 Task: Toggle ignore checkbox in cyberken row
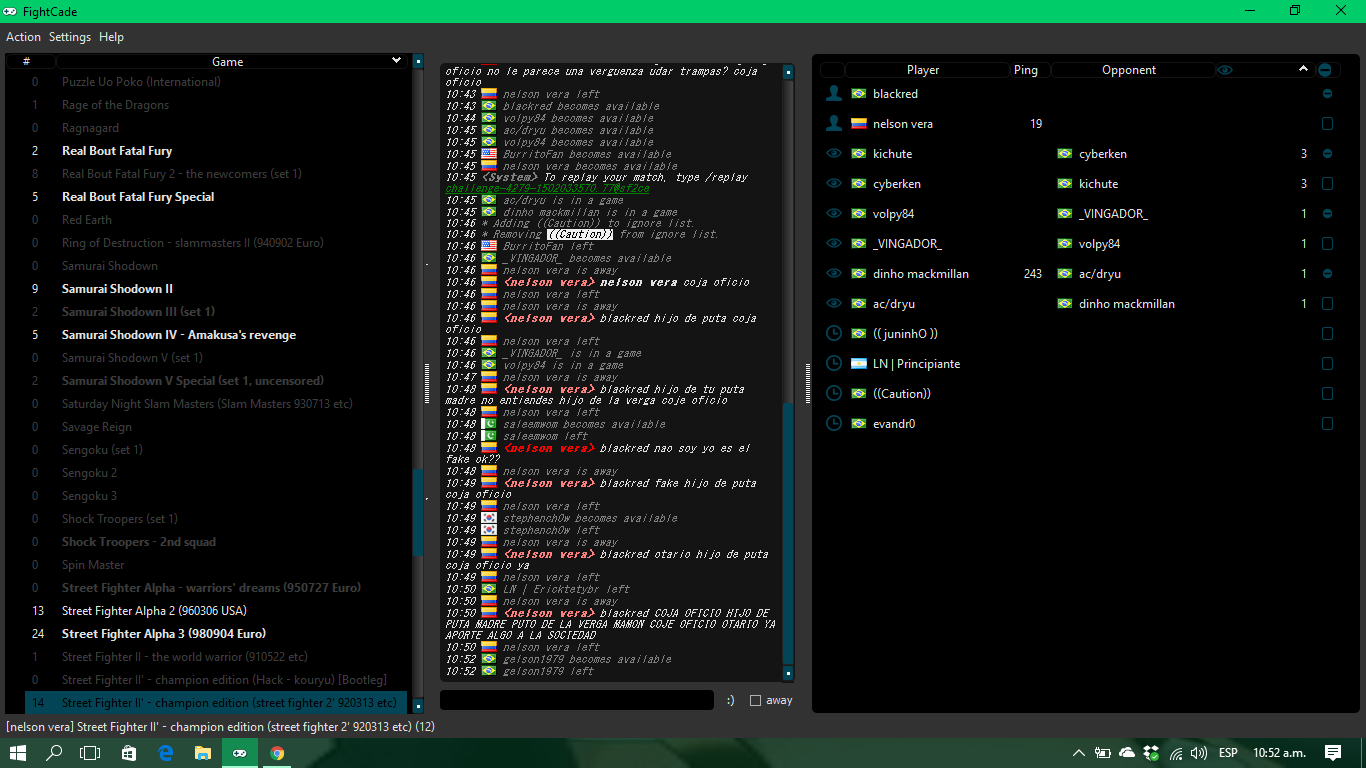(1327, 184)
